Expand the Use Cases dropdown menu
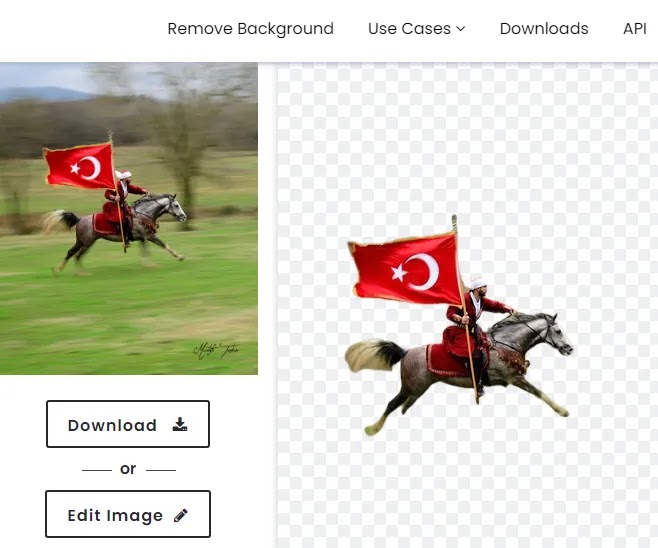The width and height of the screenshot is (658, 548). pos(417,29)
